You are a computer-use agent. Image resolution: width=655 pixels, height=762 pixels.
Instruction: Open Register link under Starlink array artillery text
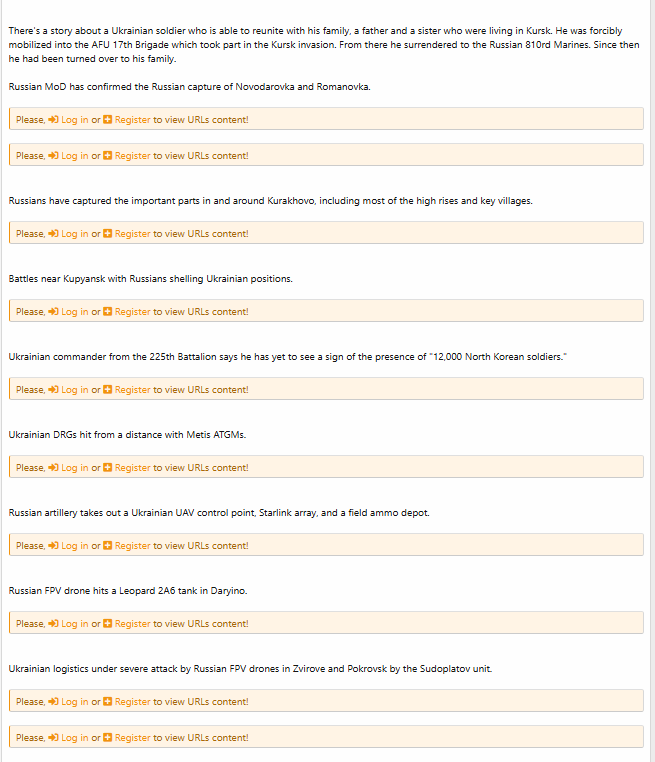tap(132, 546)
